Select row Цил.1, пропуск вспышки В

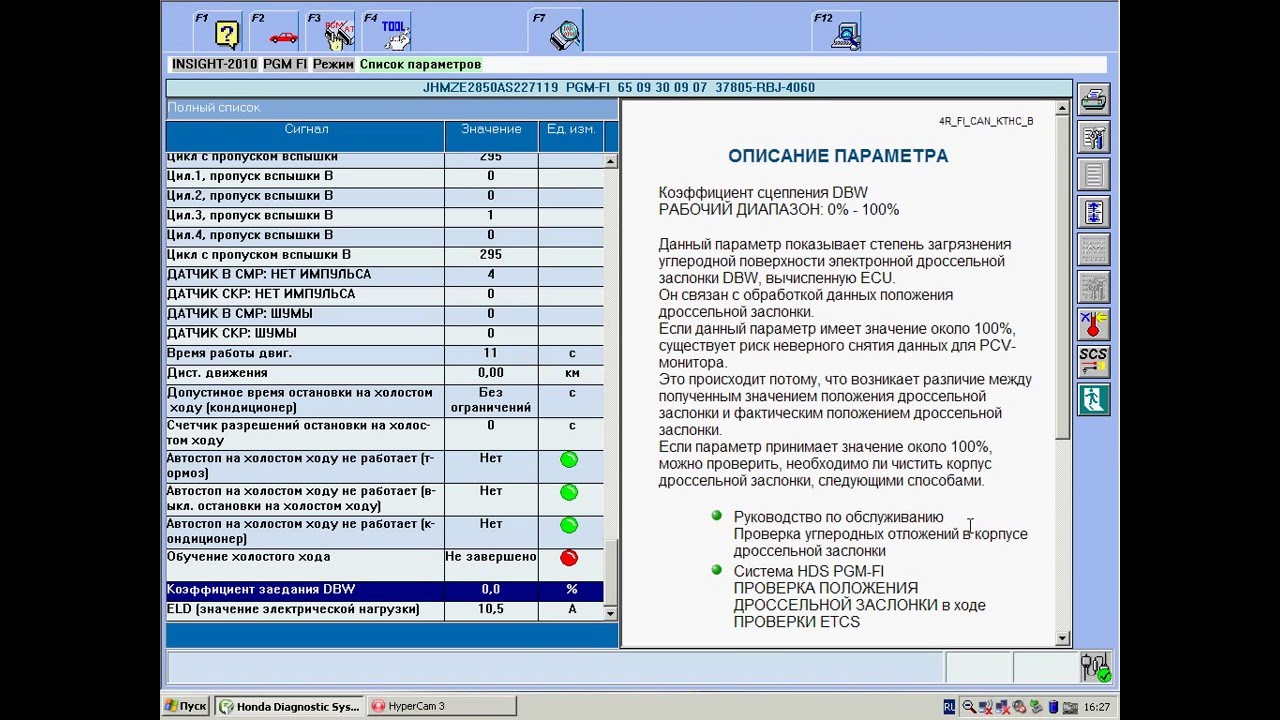(385, 176)
